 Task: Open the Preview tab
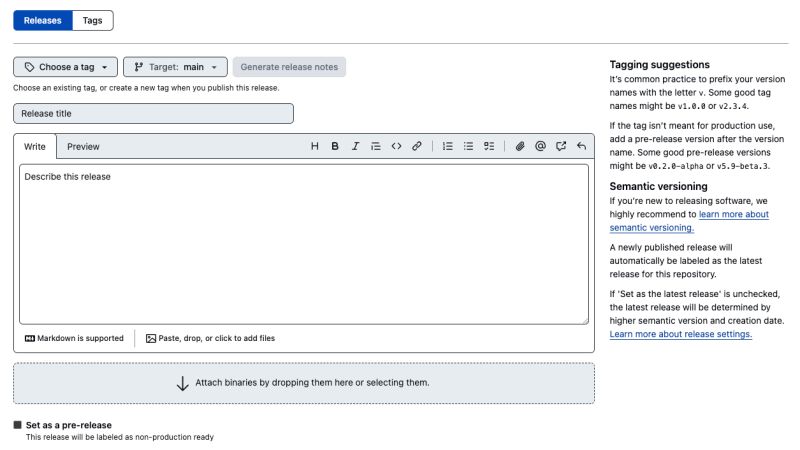pos(83,146)
